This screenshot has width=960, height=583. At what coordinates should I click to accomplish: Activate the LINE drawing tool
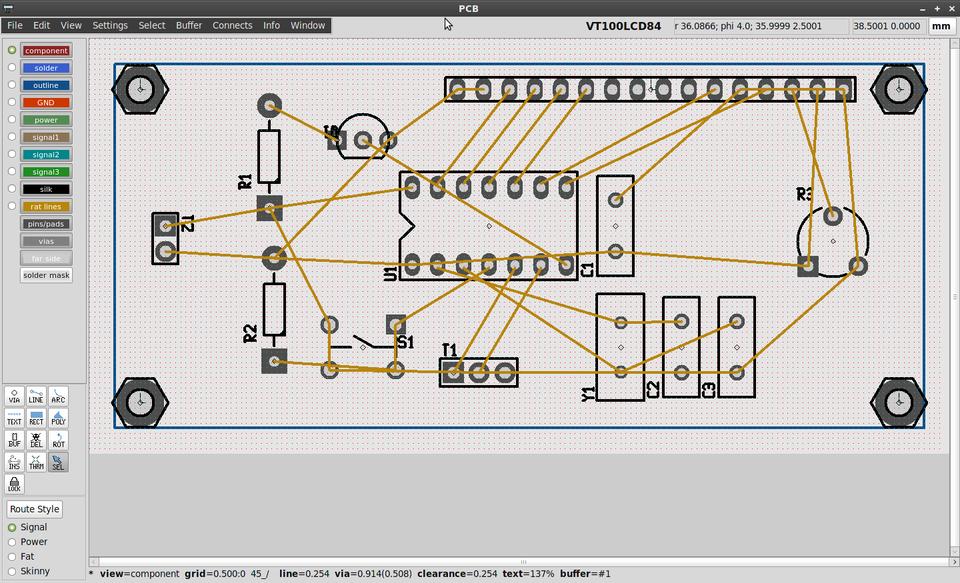[x=36, y=396]
